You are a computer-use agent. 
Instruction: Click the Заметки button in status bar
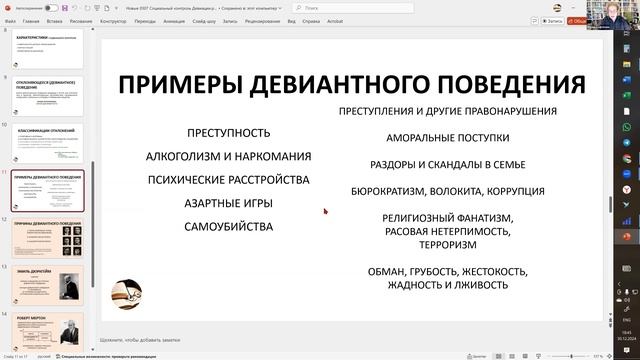[477, 356]
